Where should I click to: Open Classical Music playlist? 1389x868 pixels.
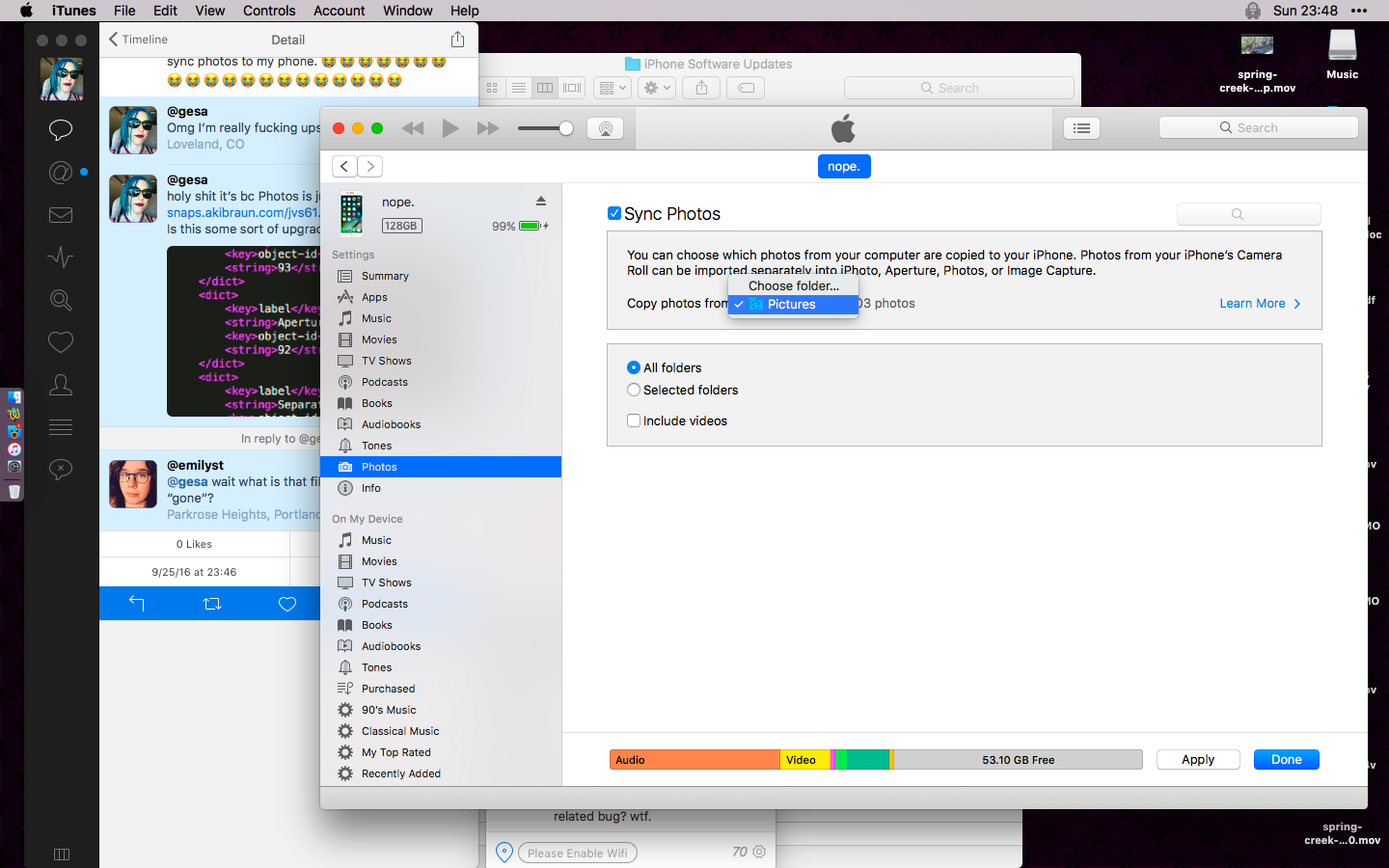click(x=400, y=731)
